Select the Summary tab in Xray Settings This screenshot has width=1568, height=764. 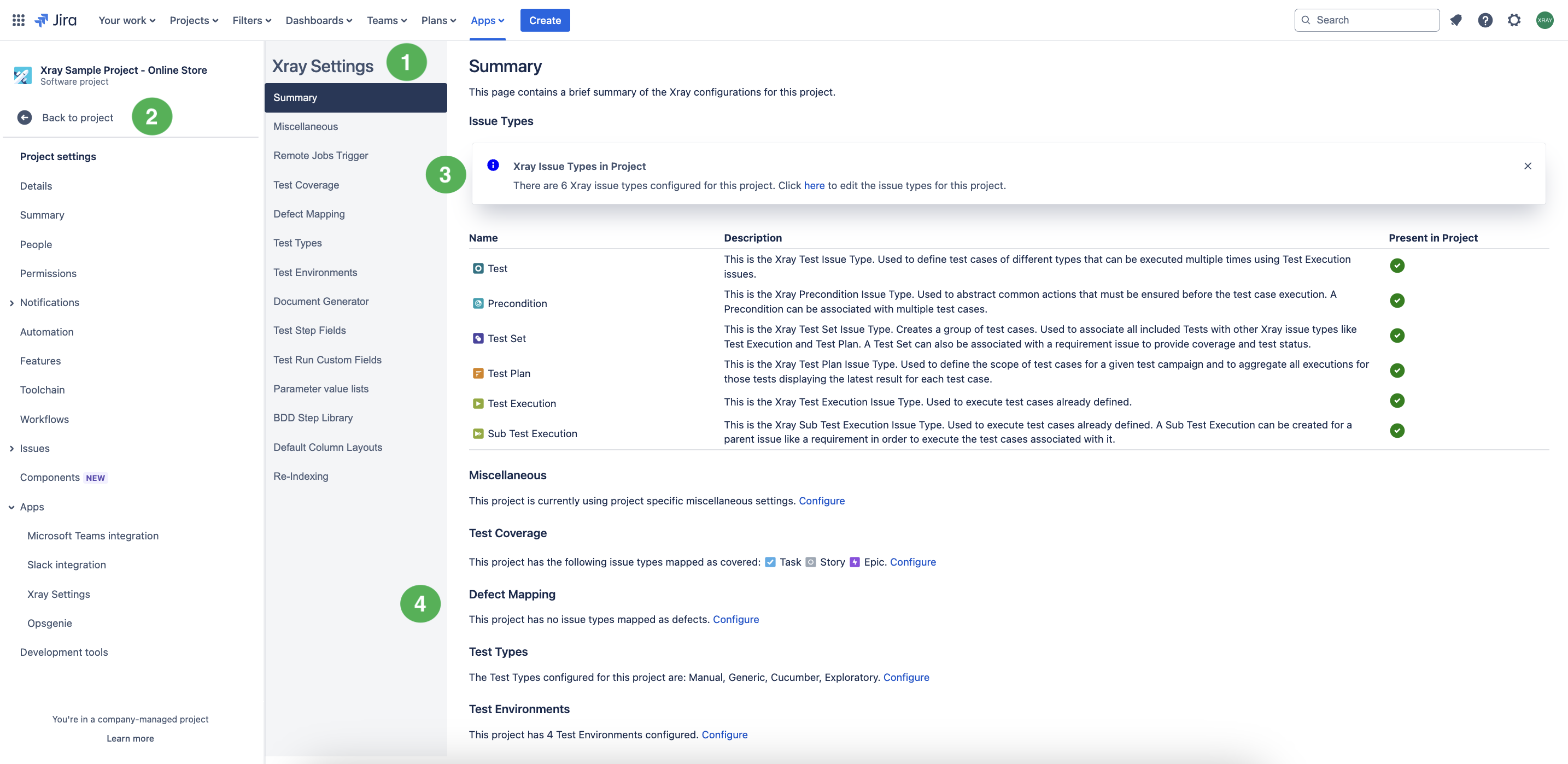point(355,97)
